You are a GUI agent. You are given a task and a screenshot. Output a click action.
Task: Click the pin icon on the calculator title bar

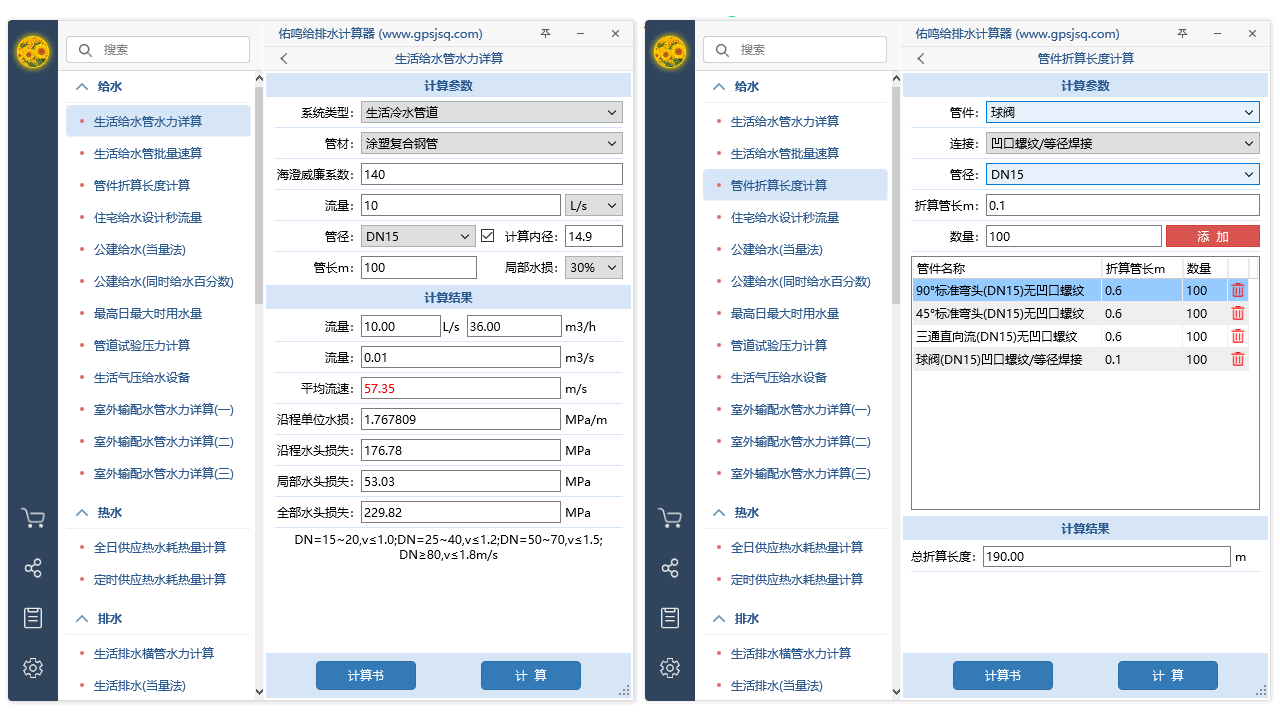click(545, 33)
